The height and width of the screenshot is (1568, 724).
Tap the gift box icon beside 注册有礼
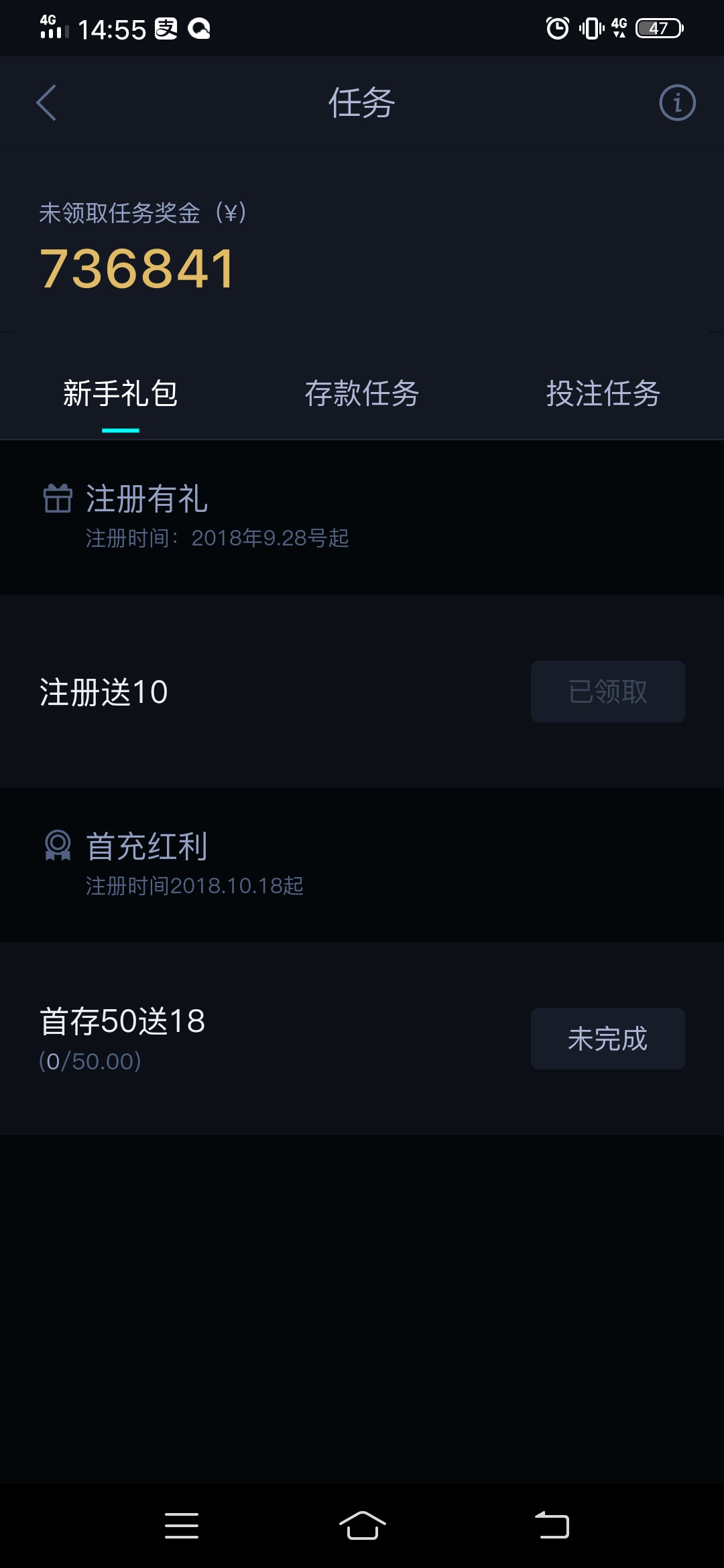point(58,499)
